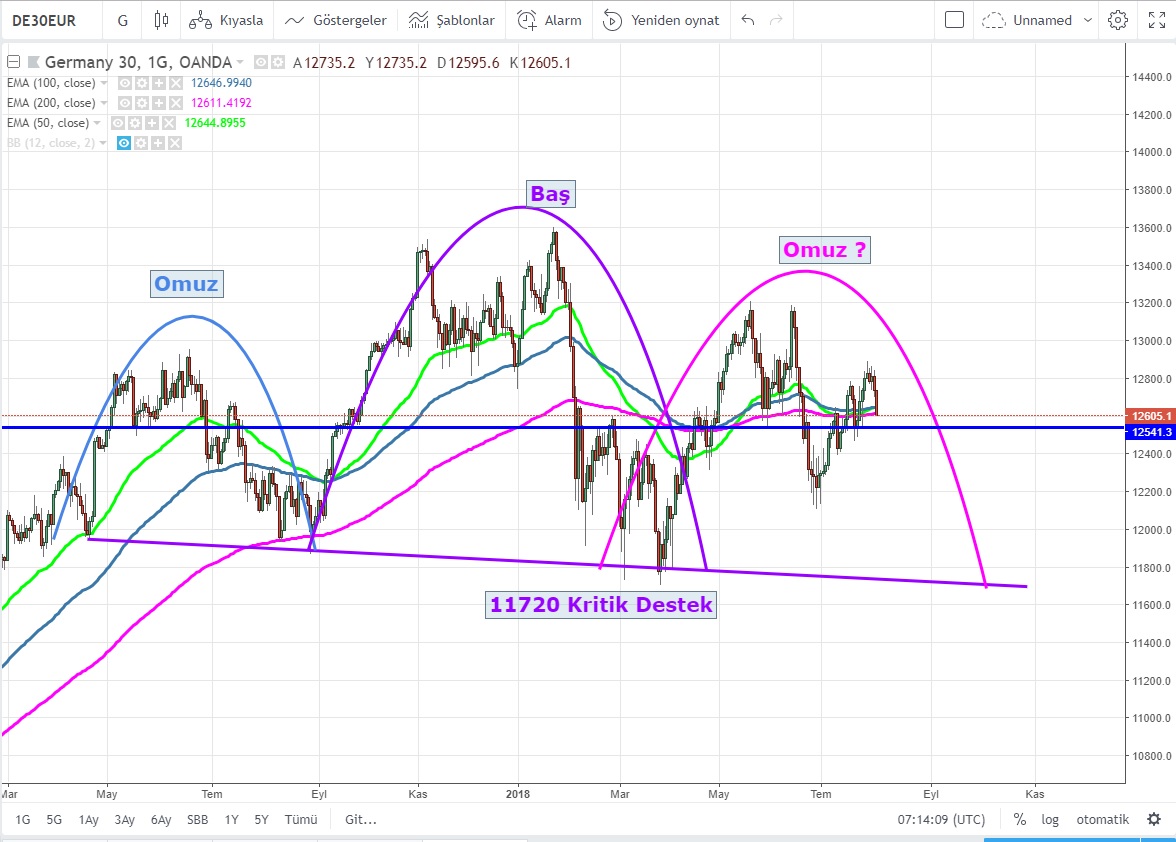Toggle visibility of the BB indicator
Viewport: 1176px width, 842px height.
125,144
